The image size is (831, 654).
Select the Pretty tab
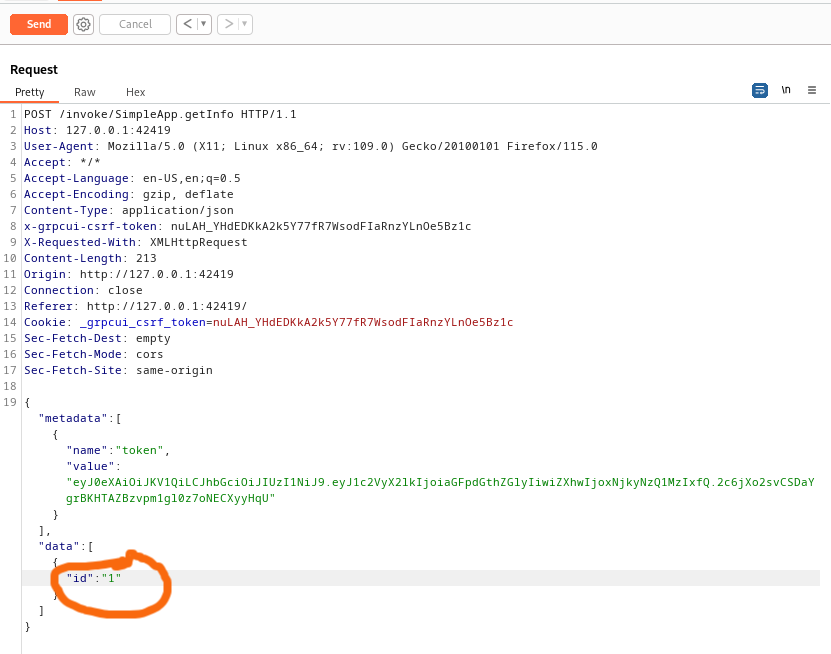[29, 92]
